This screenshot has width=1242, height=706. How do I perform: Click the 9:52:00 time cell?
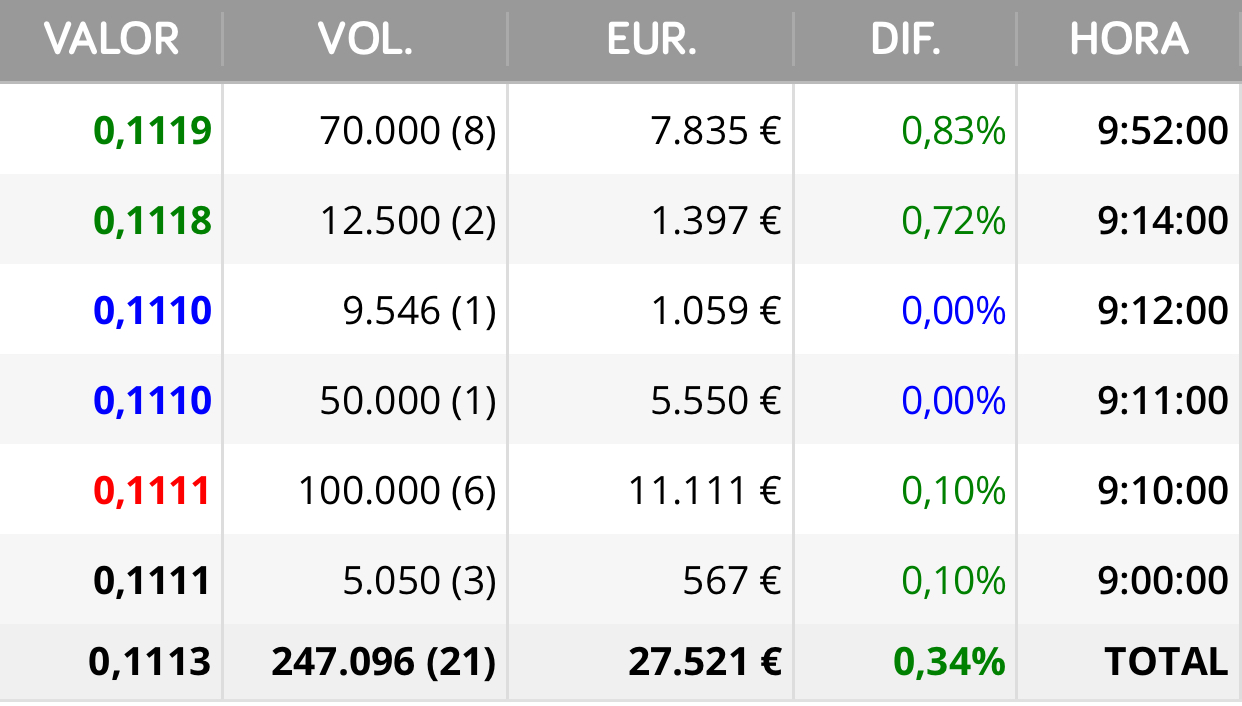pos(1163,130)
